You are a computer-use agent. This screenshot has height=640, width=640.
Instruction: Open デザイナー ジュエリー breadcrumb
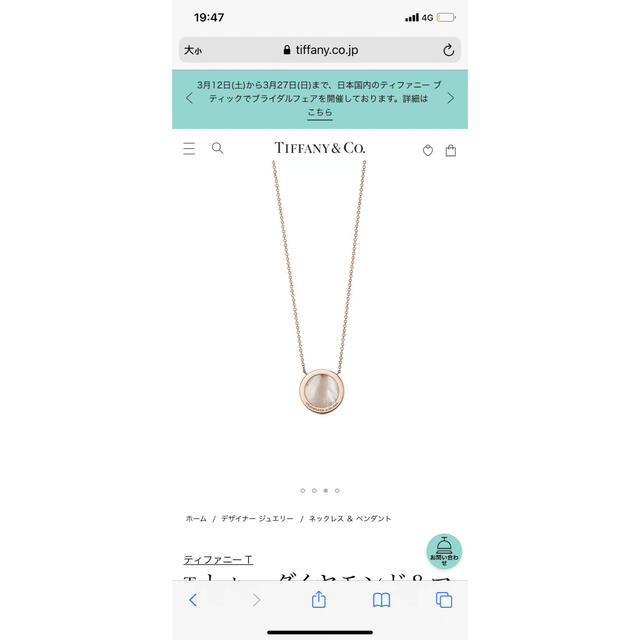click(x=257, y=518)
